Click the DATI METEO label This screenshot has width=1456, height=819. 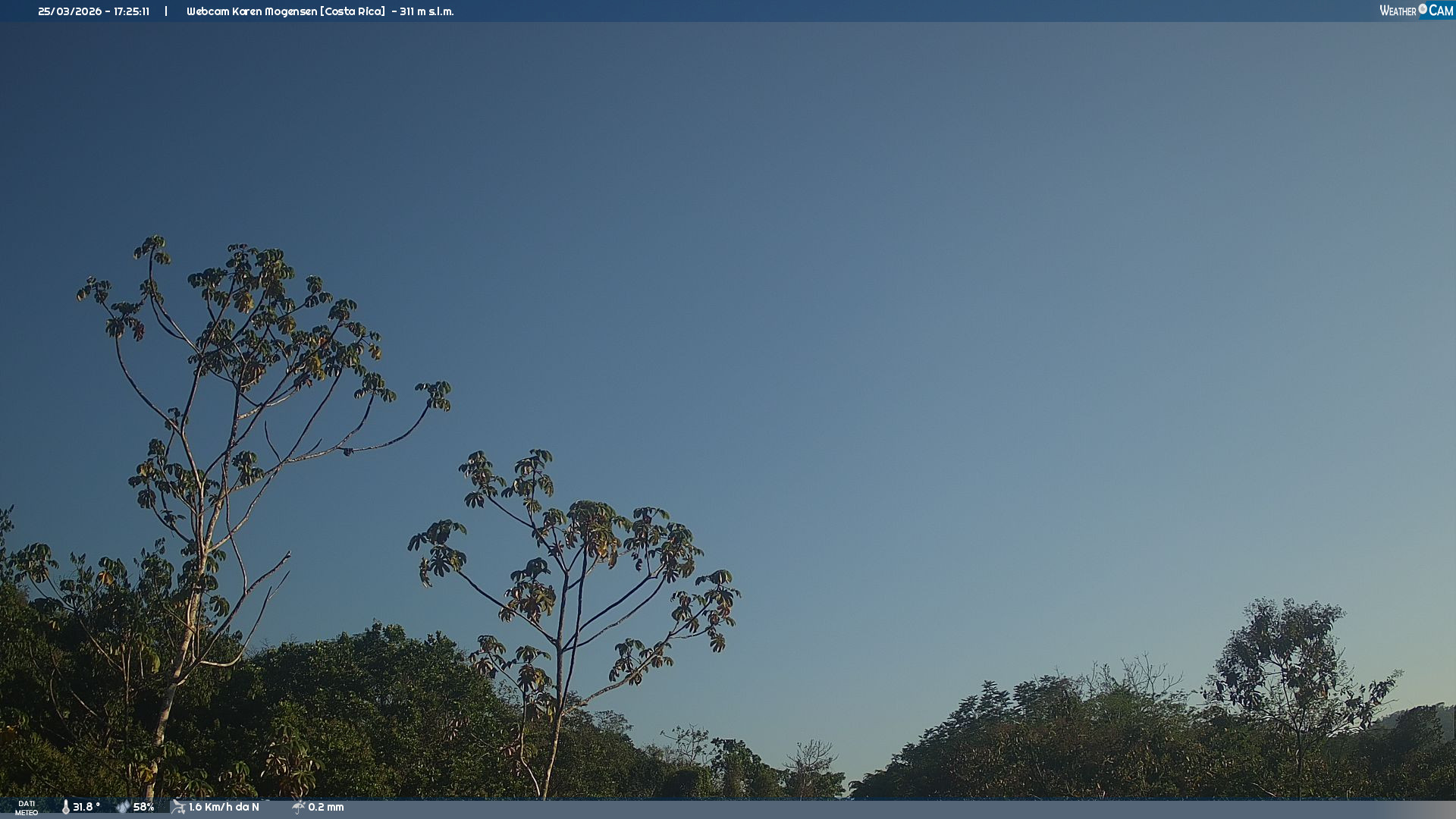point(27,808)
